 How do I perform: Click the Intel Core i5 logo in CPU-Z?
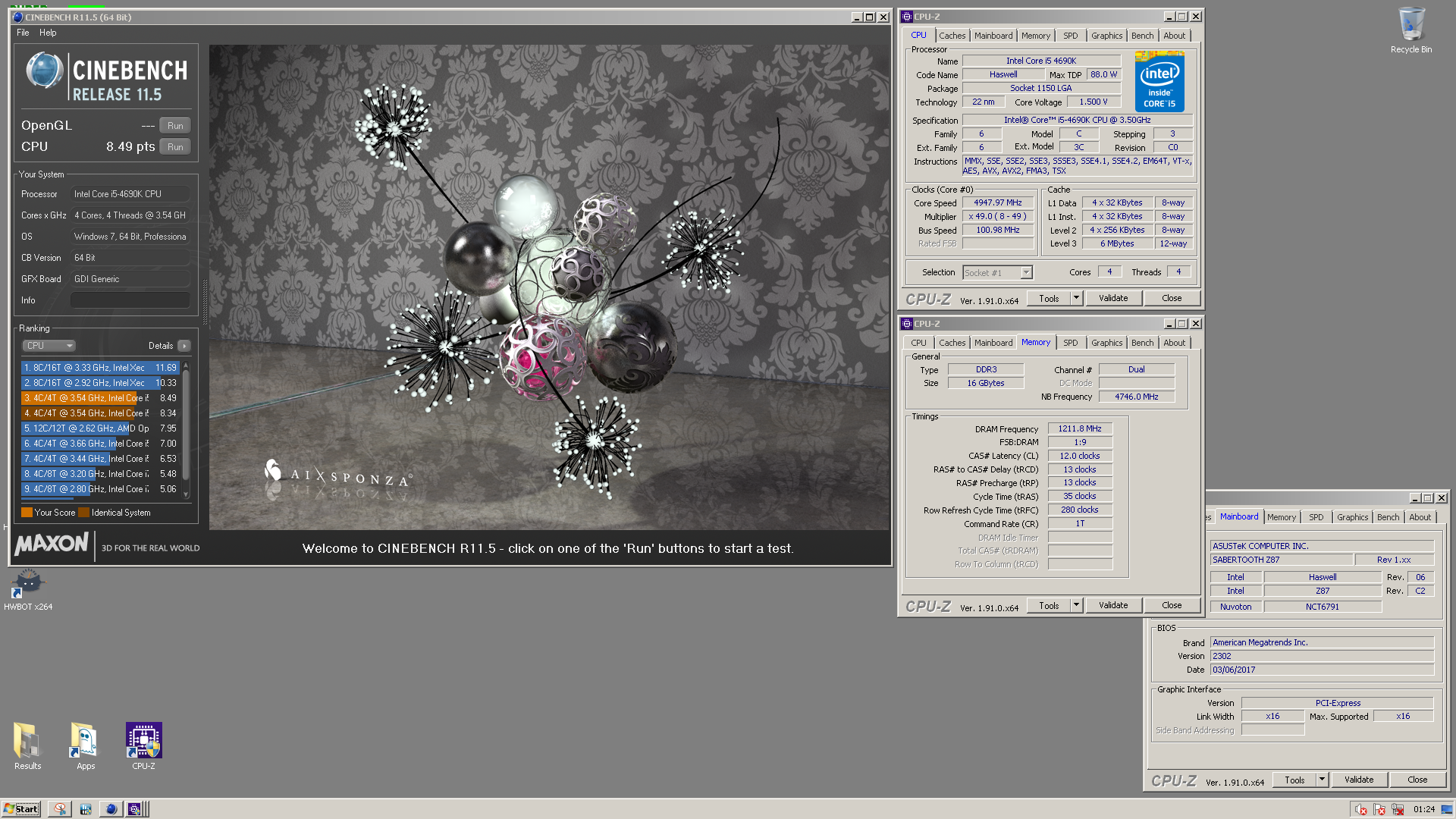tap(1159, 82)
